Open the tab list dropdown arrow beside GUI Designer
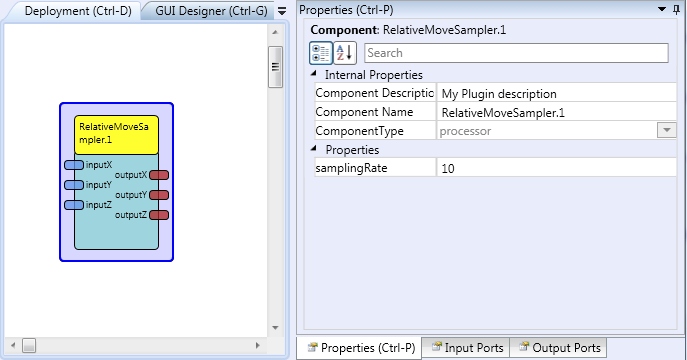Viewport: 687px width, 360px height. click(282, 11)
